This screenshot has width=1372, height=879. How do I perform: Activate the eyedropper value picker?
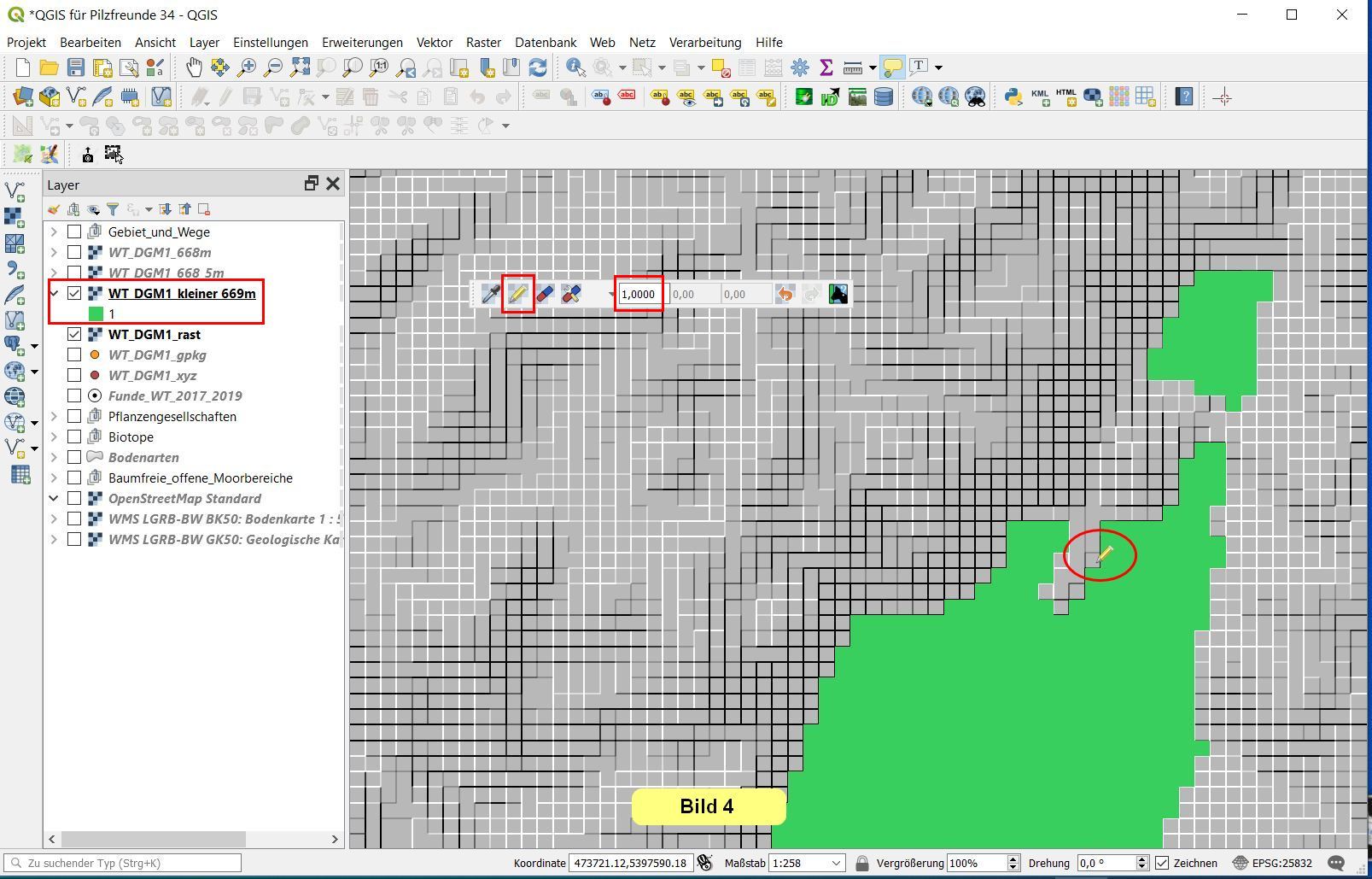490,294
